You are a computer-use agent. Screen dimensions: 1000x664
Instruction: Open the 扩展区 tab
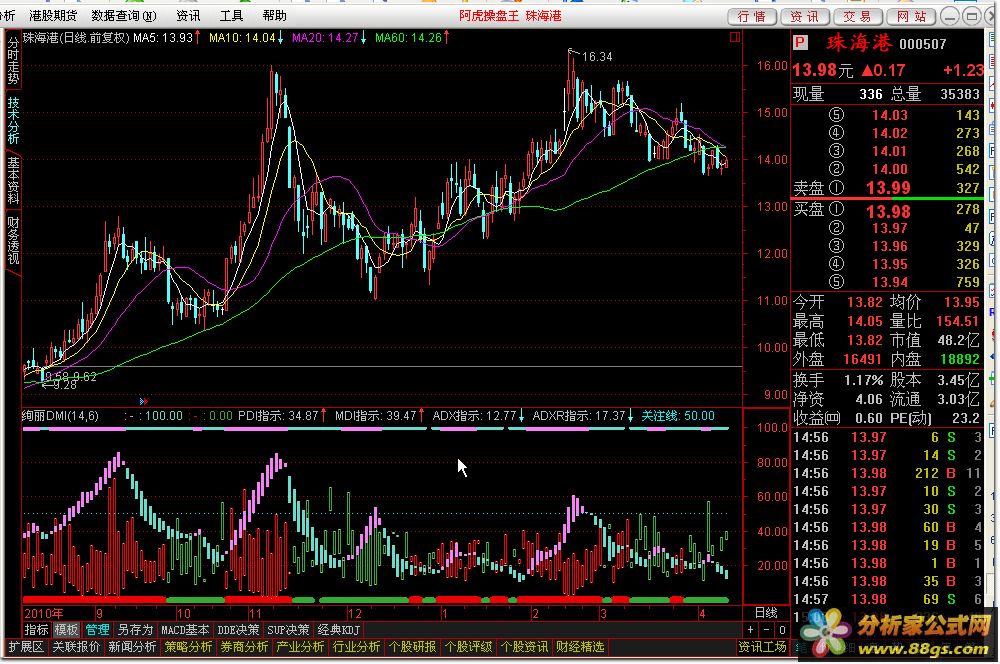[x=26, y=647]
